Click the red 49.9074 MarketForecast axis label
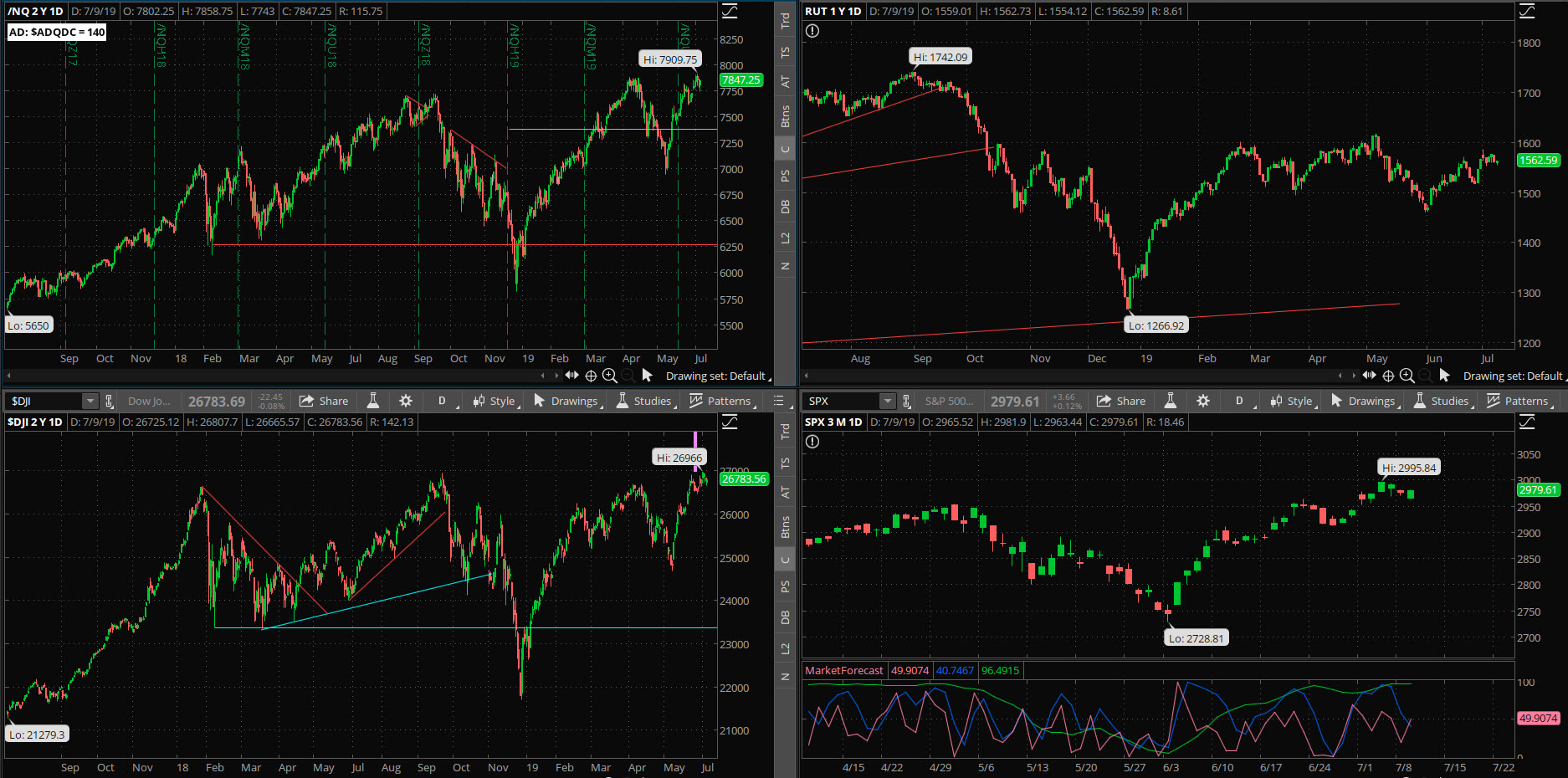The width and height of the screenshot is (1568, 778). [1538, 718]
